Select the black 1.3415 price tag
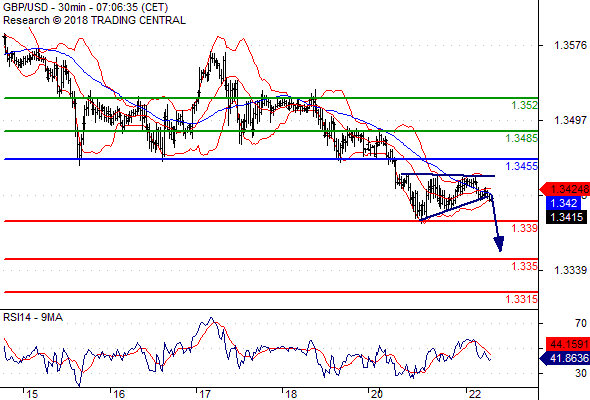590x400 pixels. [566, 217]
